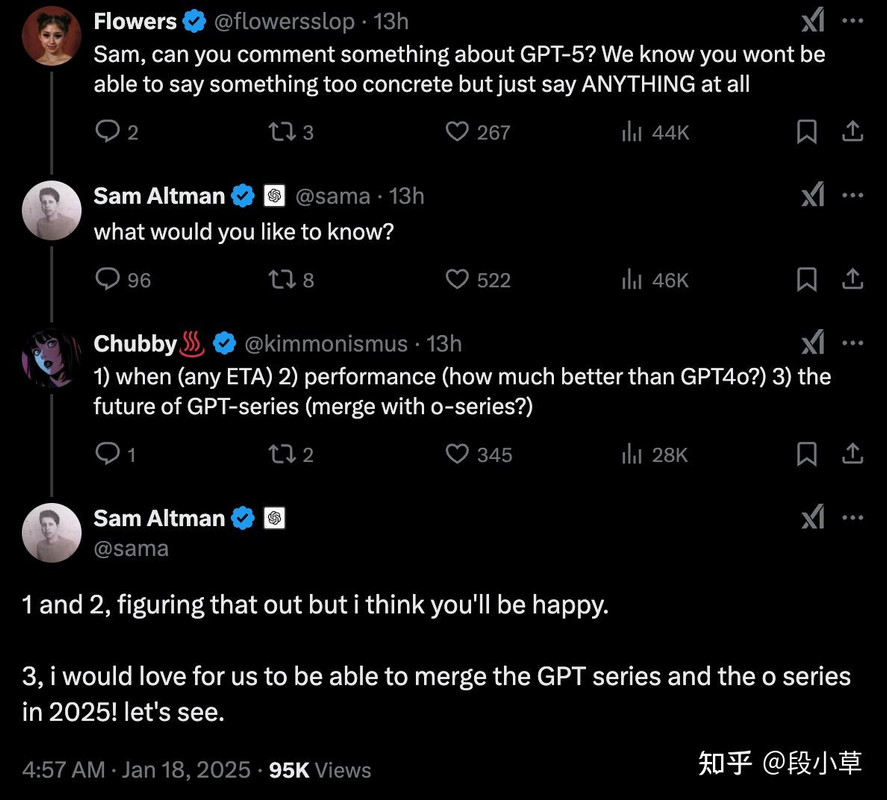The width and height of the screenshot is (887, 800).
Task: Share the Chubby tweet
Action: click(852, 453)
